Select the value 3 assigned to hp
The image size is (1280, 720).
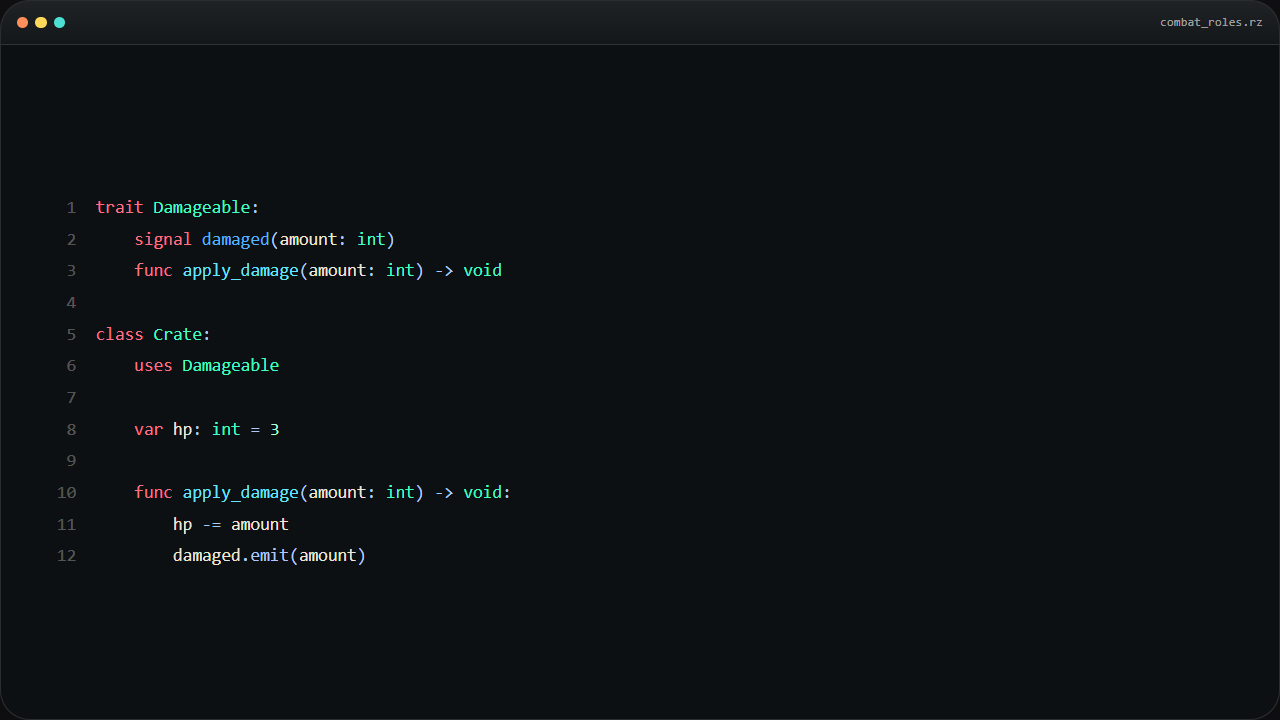275,429
